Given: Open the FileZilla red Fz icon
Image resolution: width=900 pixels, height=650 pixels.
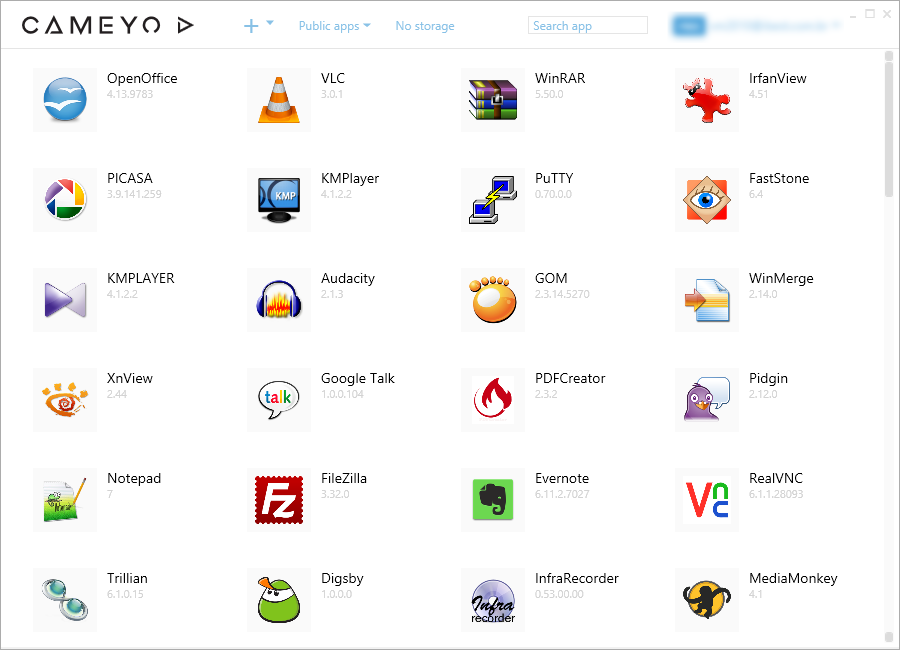Looking at the screenshot, I should 279,500.
